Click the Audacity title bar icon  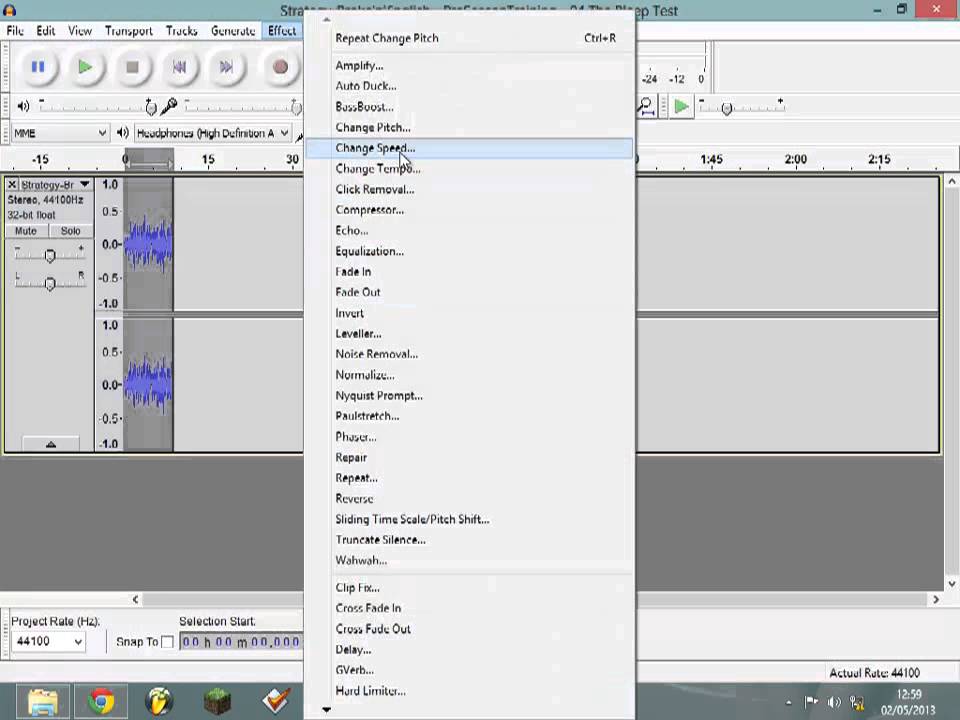tap(10, 9)
